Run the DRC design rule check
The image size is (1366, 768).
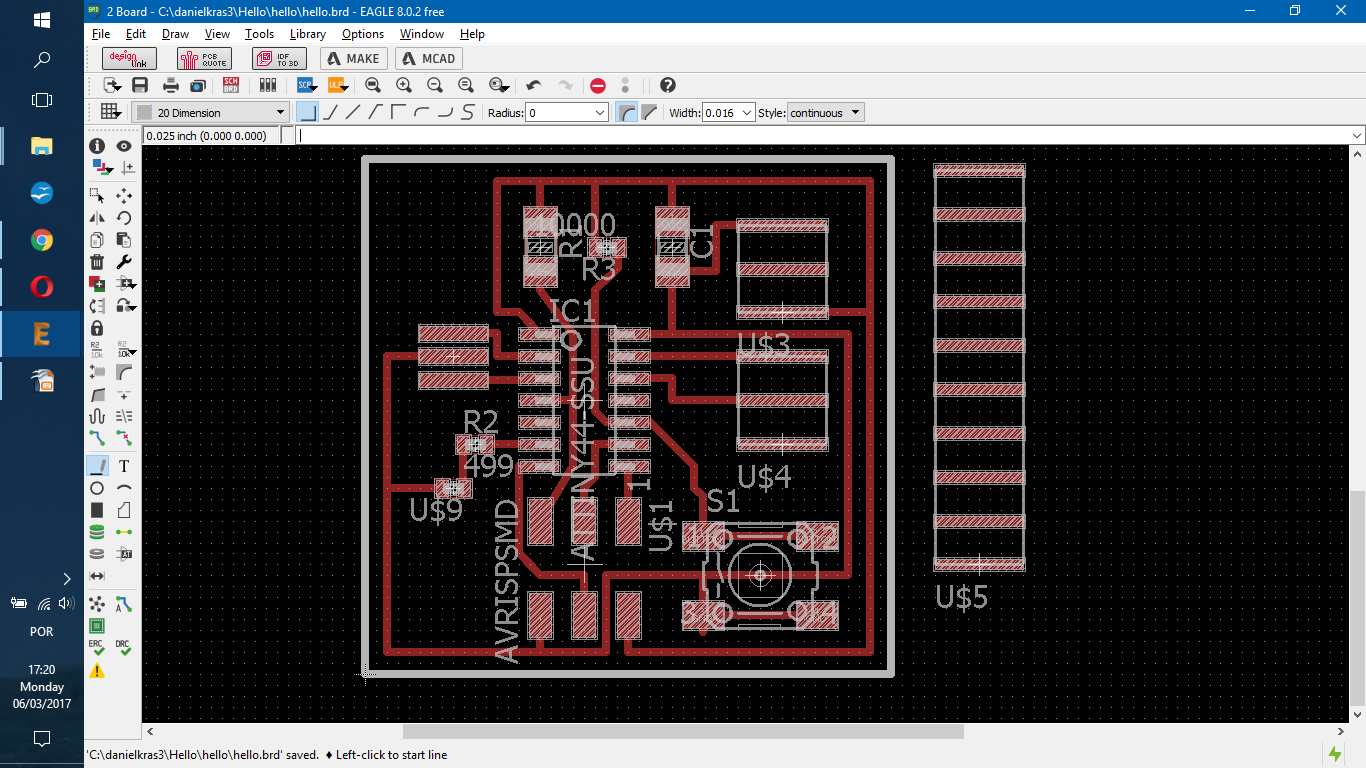[123, 647]
